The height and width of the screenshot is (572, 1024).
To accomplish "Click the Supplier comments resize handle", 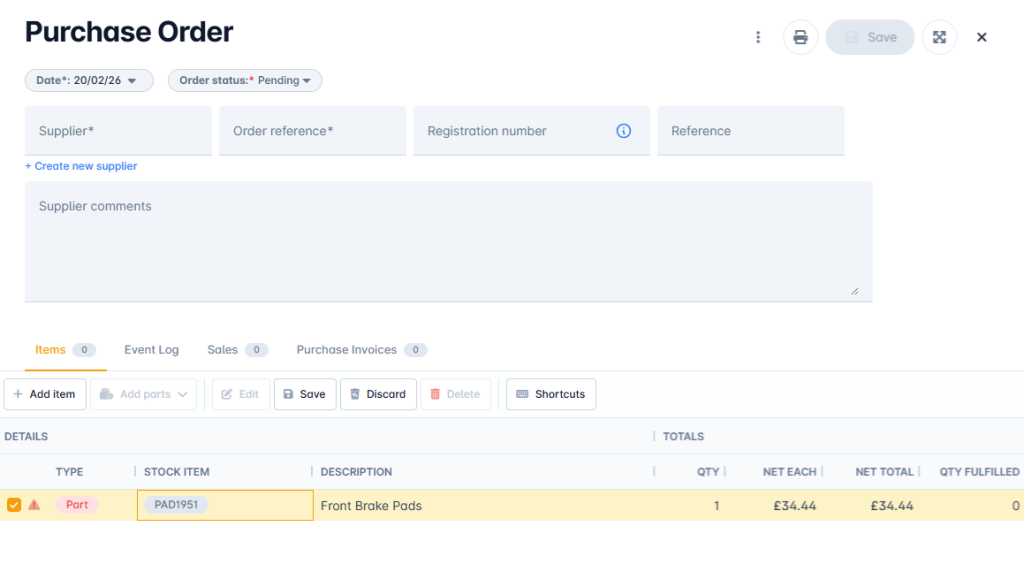I will [x=855, y=291].
